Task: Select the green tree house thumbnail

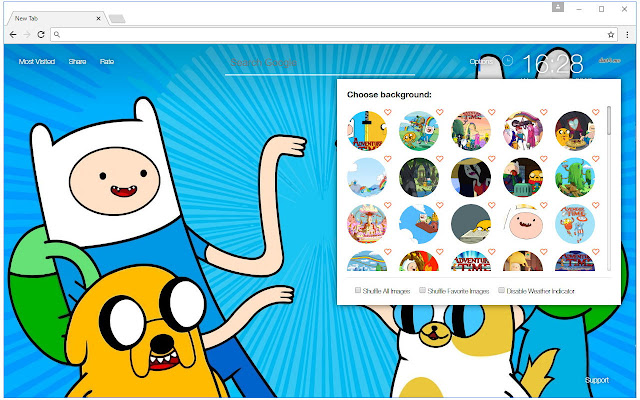Action: point(575,177)
